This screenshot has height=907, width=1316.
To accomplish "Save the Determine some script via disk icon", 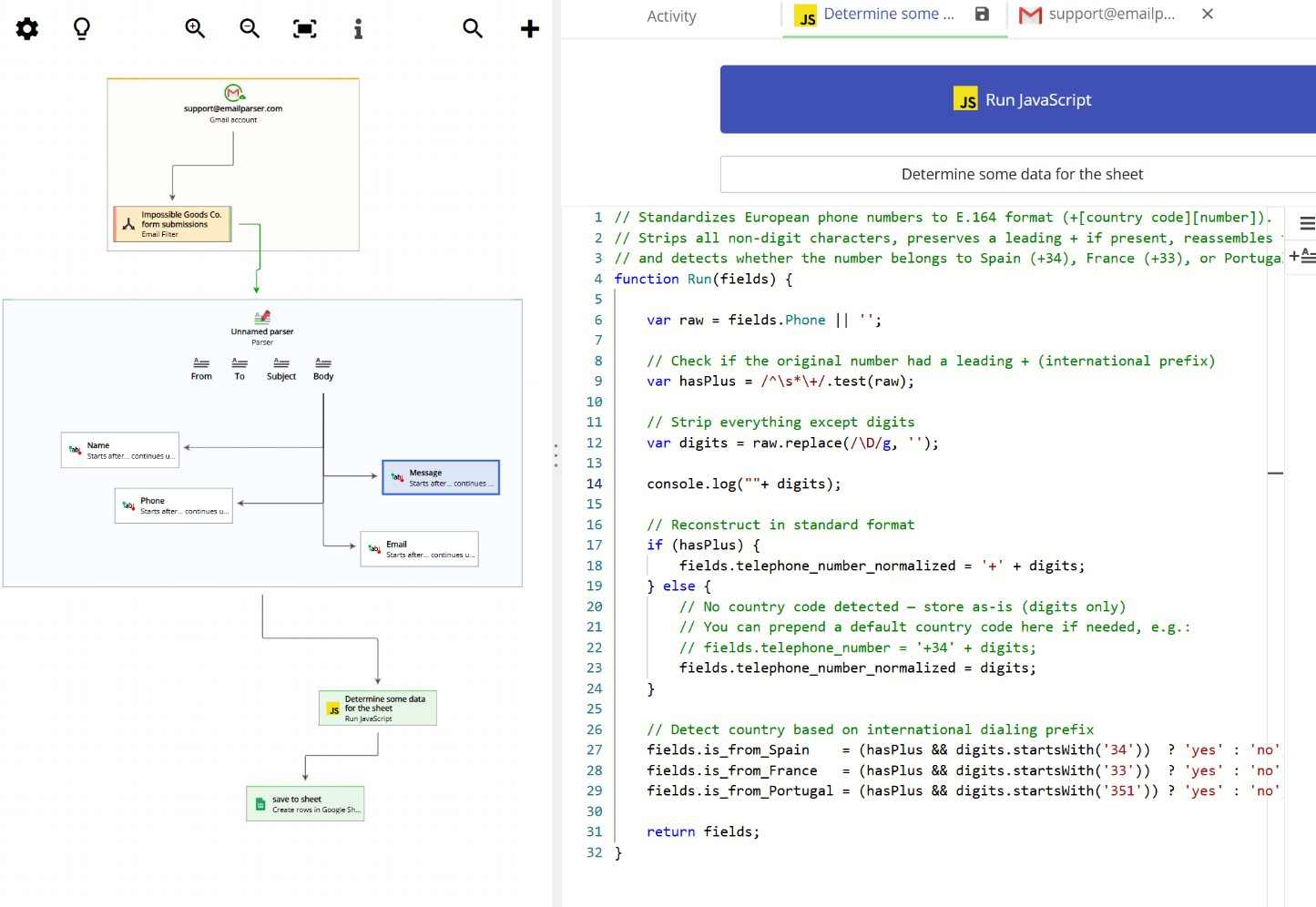I will (x=982, y=15).
